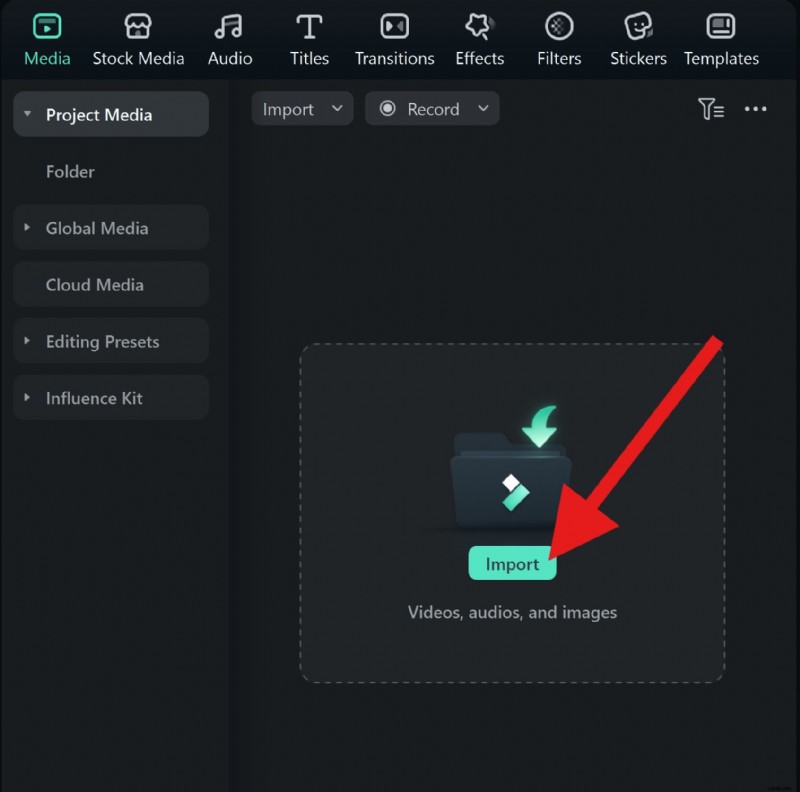The image size is (800, 792).
Task: Collapse the Project Media section
Action: pos(27,113)
